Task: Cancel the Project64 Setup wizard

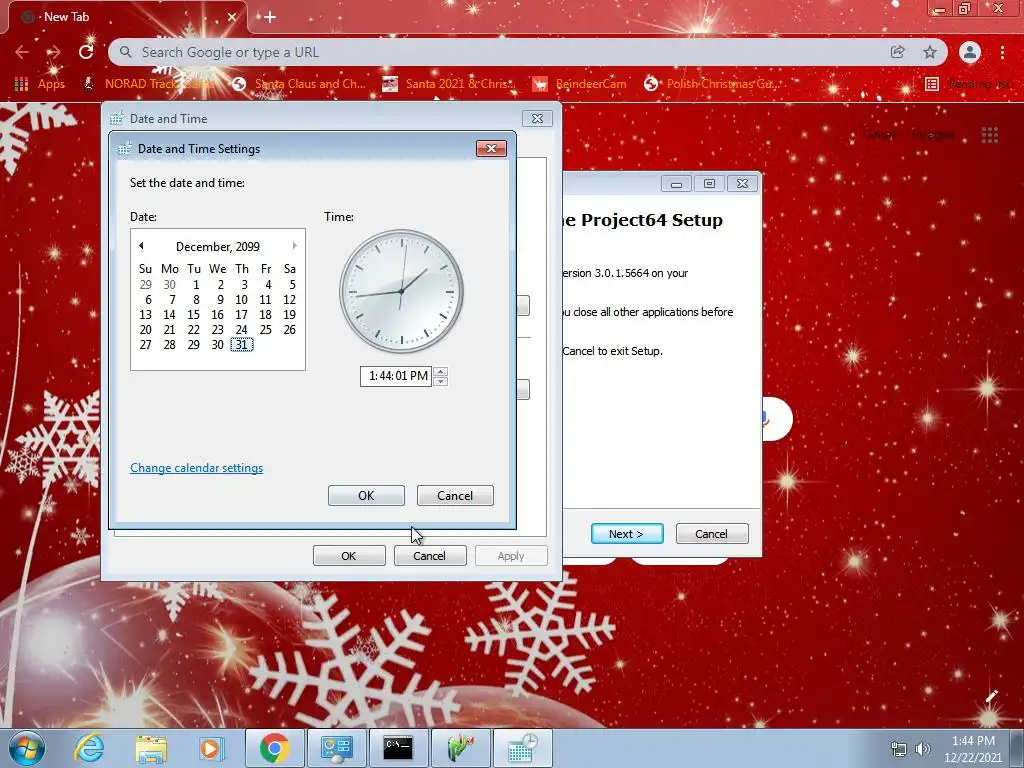Action: 711,534
